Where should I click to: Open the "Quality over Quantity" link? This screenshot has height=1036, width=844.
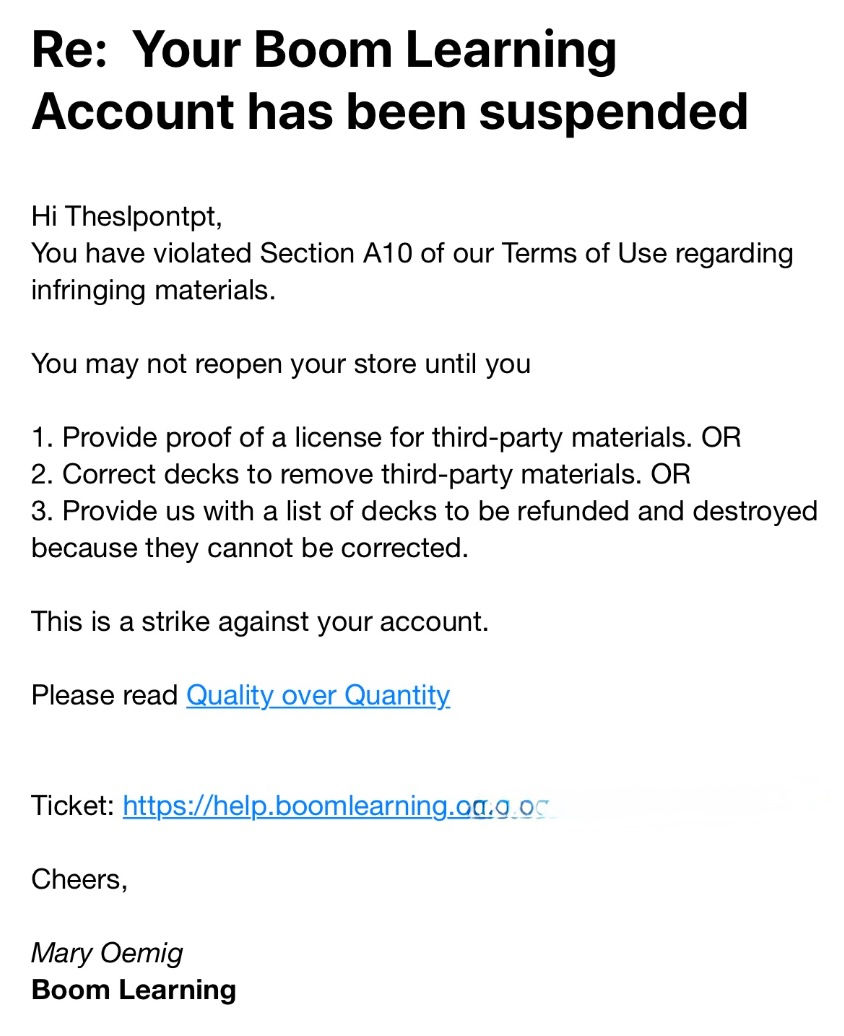click(x=318, y=695)
